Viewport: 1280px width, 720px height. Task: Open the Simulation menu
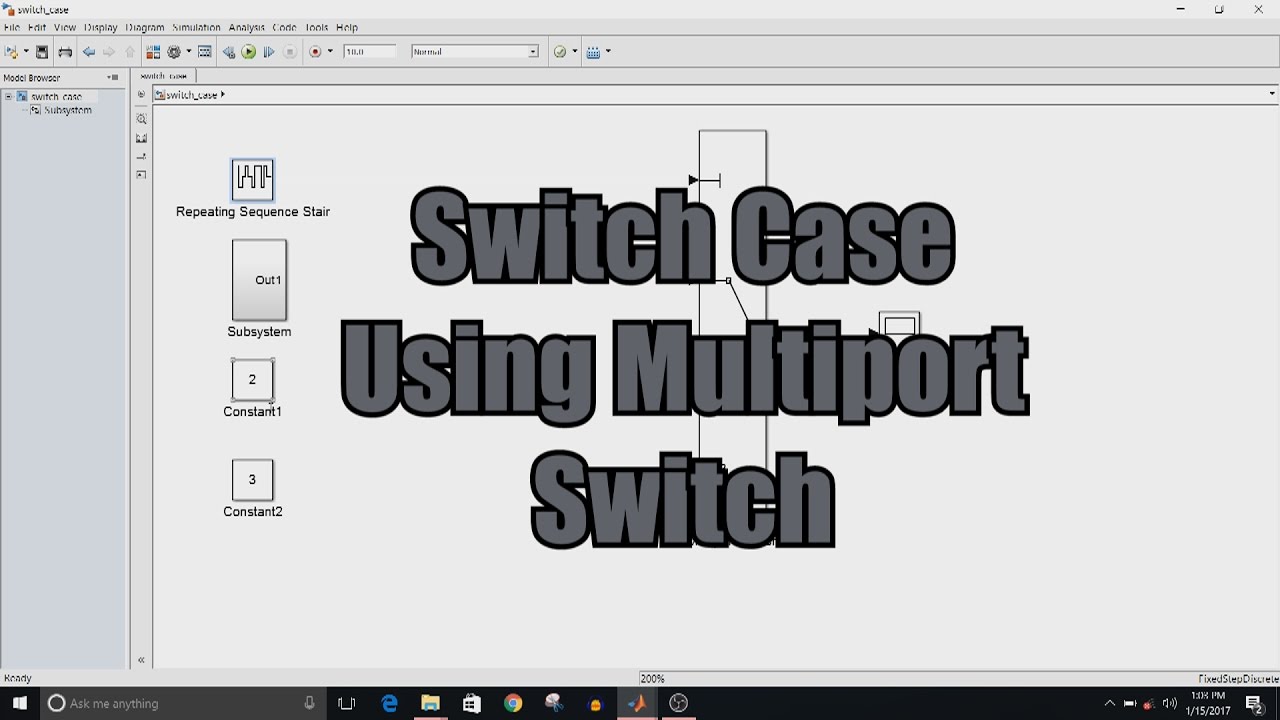tap(196, 27)
